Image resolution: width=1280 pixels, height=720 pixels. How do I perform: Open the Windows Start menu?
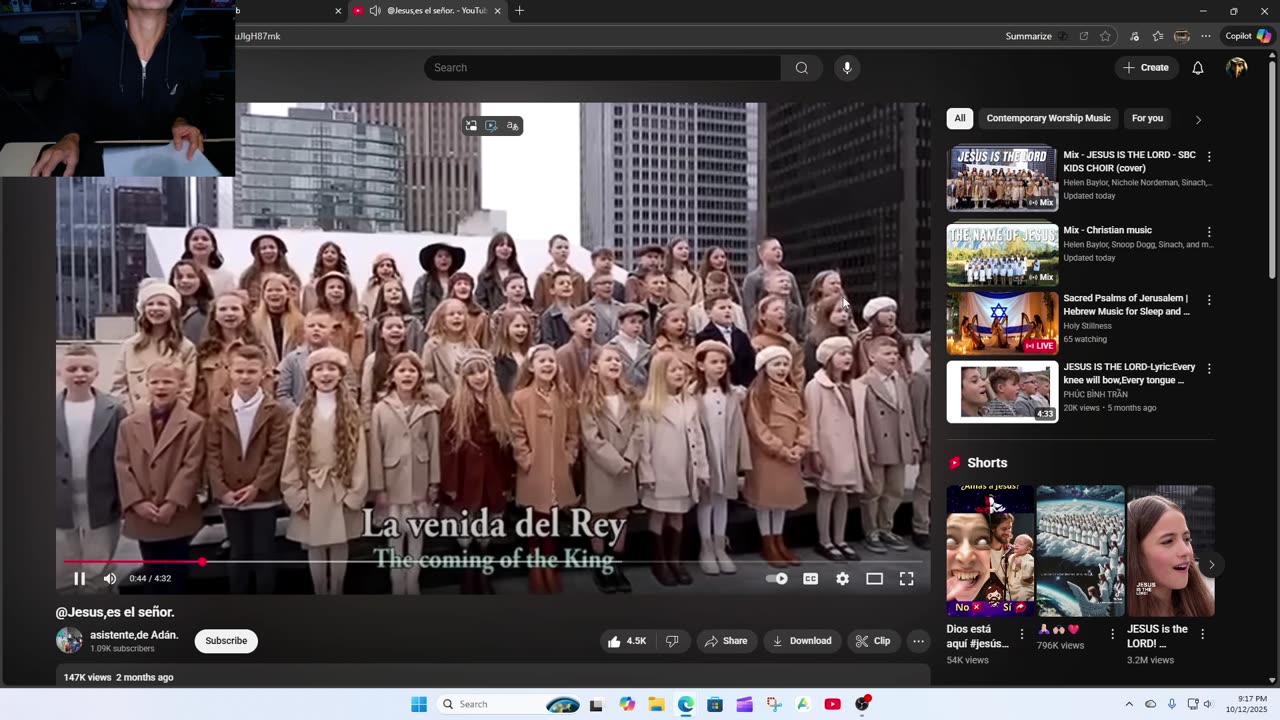(x=419, y=704)
